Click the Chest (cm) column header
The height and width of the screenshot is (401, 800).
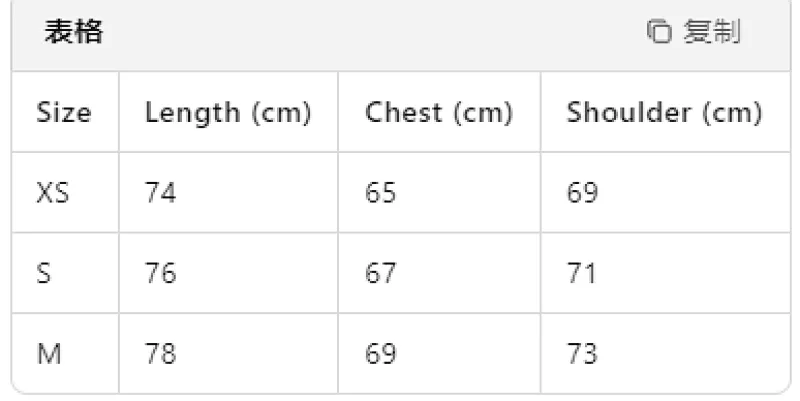[439, 113]
